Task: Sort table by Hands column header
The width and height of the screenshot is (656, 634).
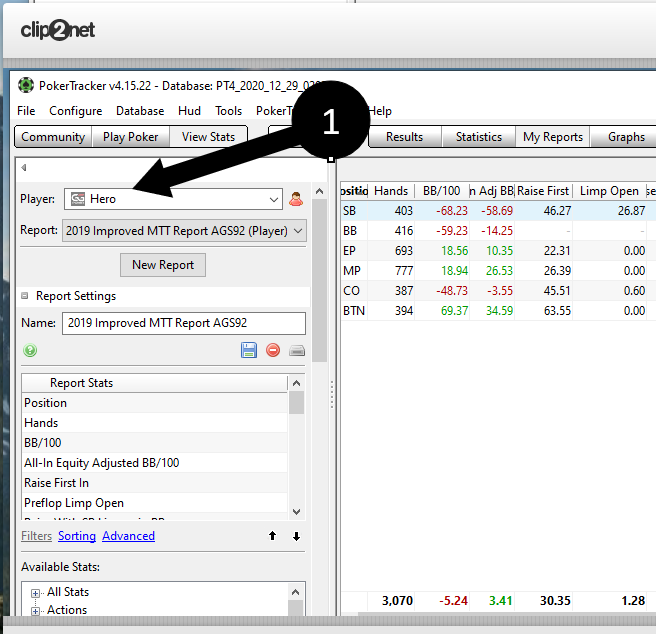Action: pyautogui.click(x=391, y=191)
